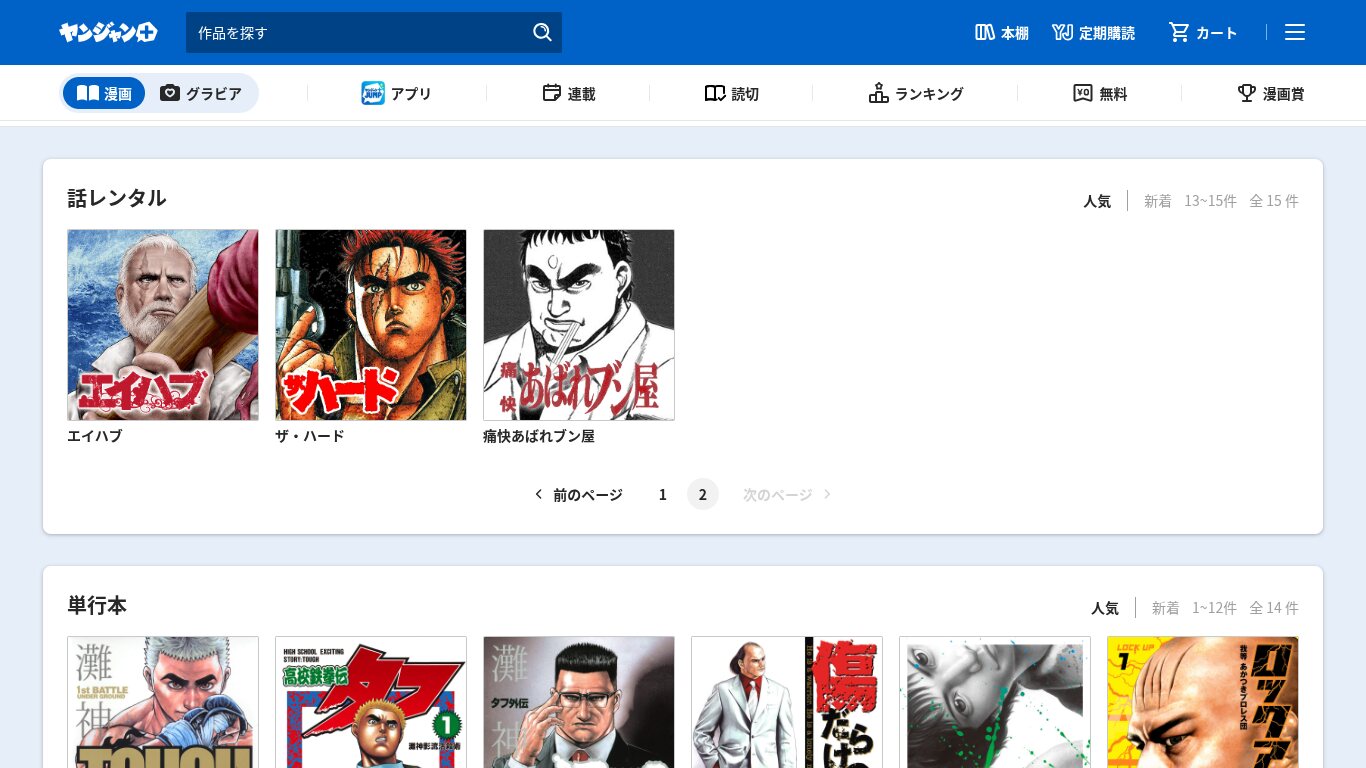Switch to the グラビア toggle

click(201, 93)
